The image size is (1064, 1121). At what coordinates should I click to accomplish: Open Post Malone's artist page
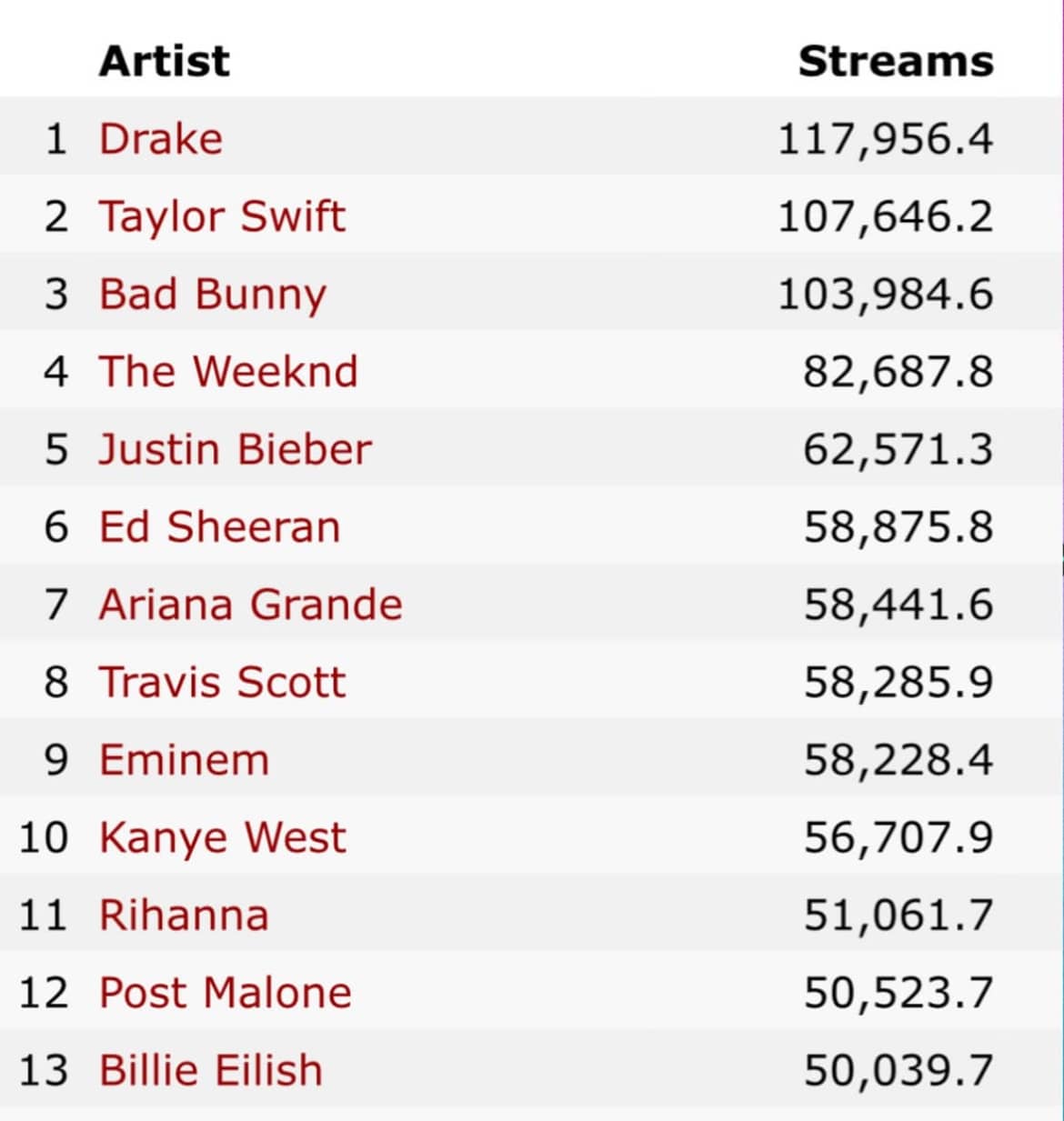click(225, 992)
